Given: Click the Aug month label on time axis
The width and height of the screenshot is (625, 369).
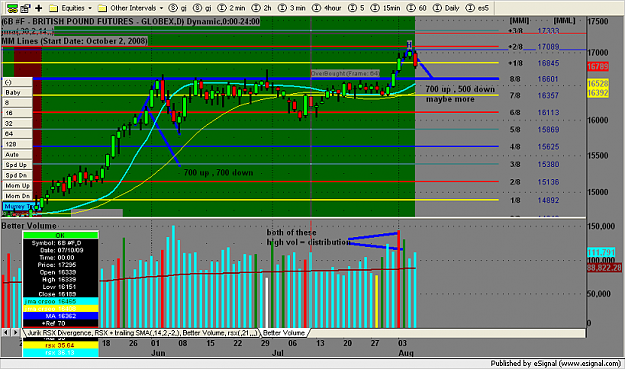Looking at the screenshot, I should 406,353.
